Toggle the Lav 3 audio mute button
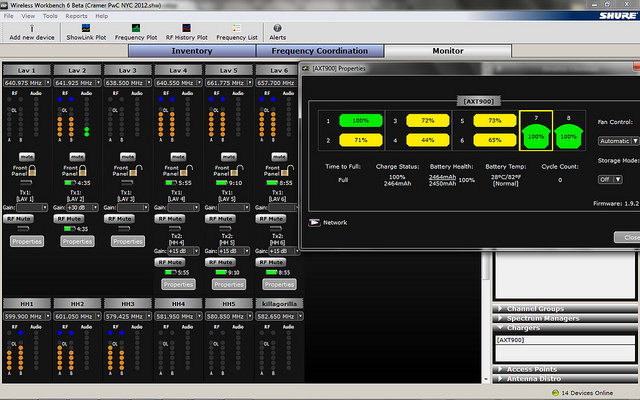Screen dimensions: 640x400 click(128, 157)
